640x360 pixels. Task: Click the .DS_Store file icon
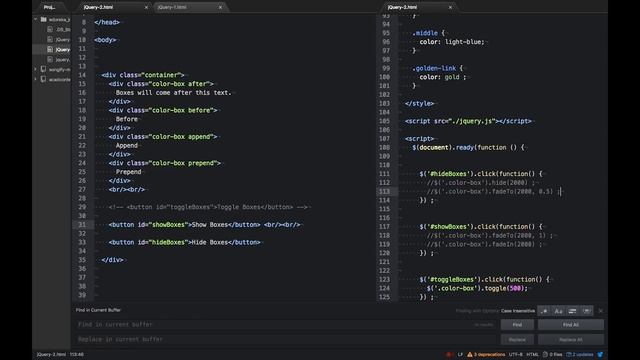pos(50,29)
